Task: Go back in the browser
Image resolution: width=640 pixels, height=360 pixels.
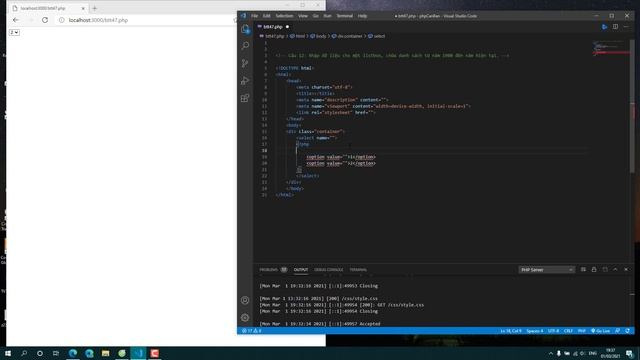Action: [16, 20]
